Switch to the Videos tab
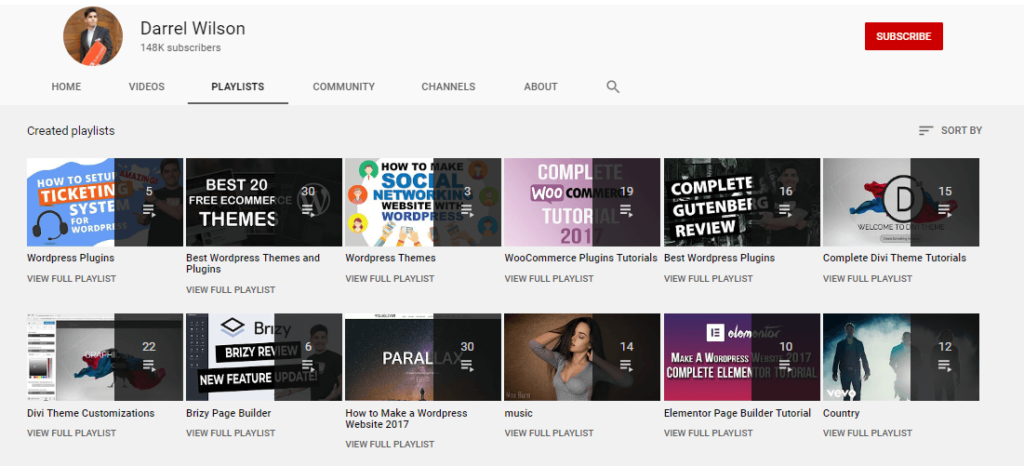This screenshot has width=1024, height=466. (x=146, y=87)
